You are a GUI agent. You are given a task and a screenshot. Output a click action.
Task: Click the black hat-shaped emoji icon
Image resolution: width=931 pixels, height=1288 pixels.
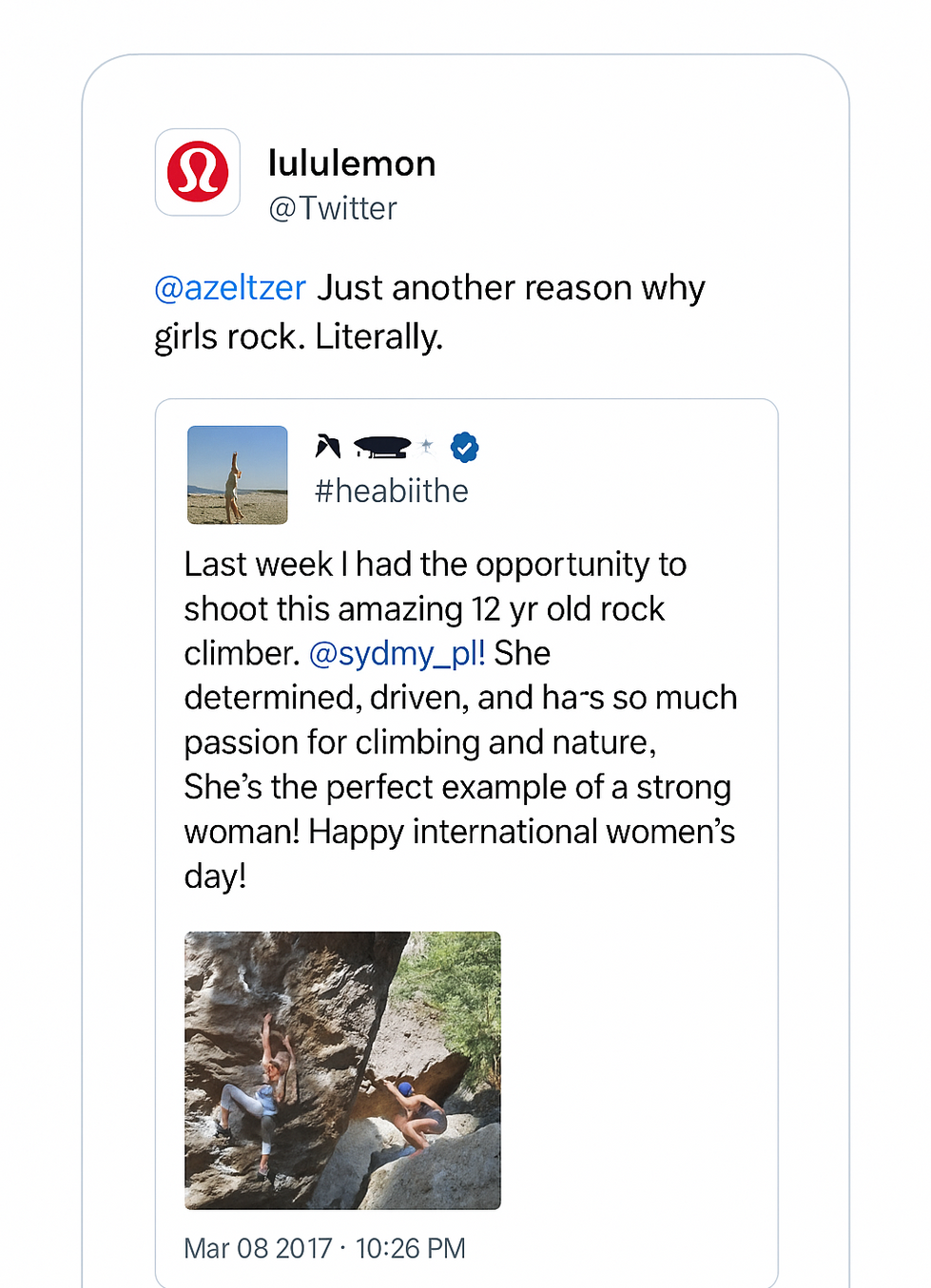pyautogui.click(x=381, y=447)
